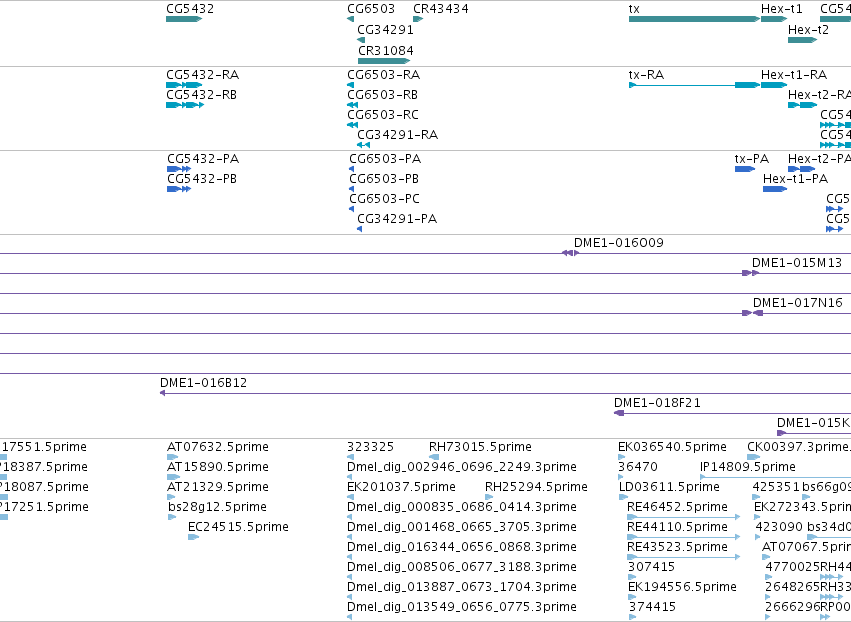Click protein CG6503-PA label
The height and width of the screenshot is (622, 851).
[x=385, y=158]
